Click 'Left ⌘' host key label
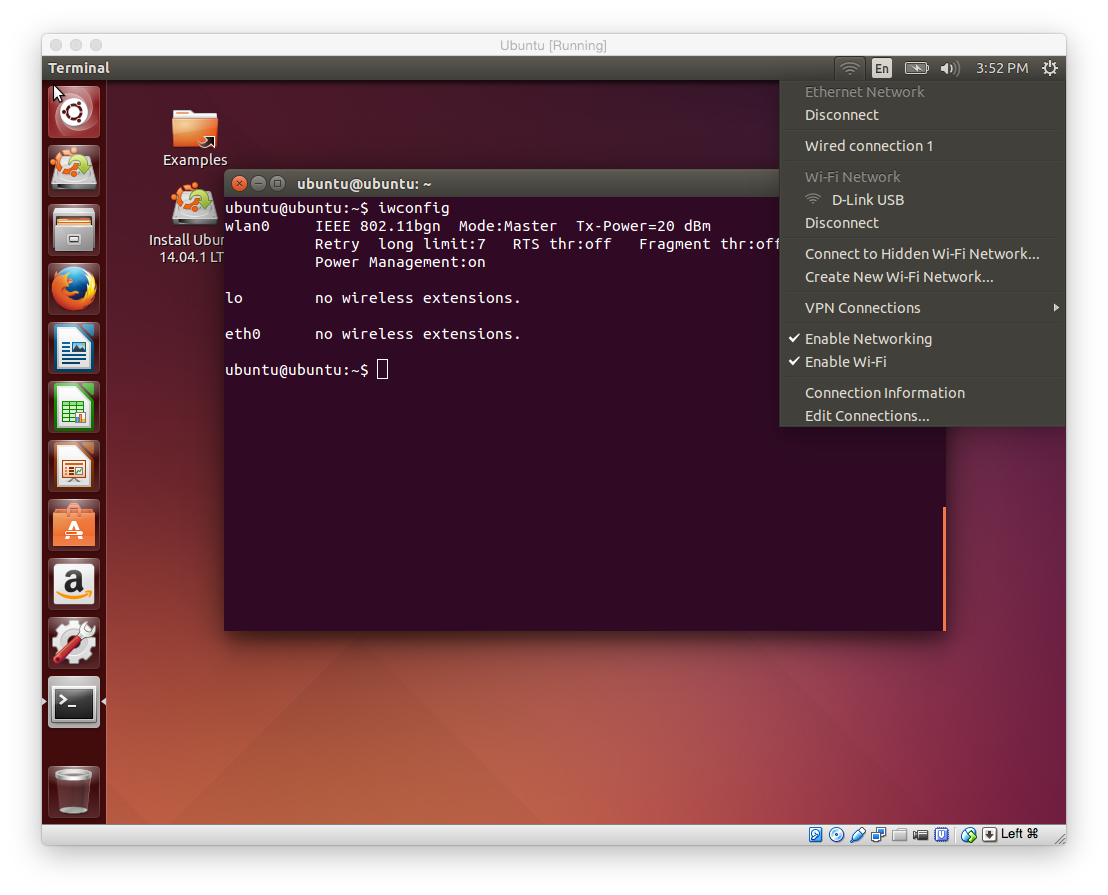Screen dimensions: 1108x895 click(1020, 834)
